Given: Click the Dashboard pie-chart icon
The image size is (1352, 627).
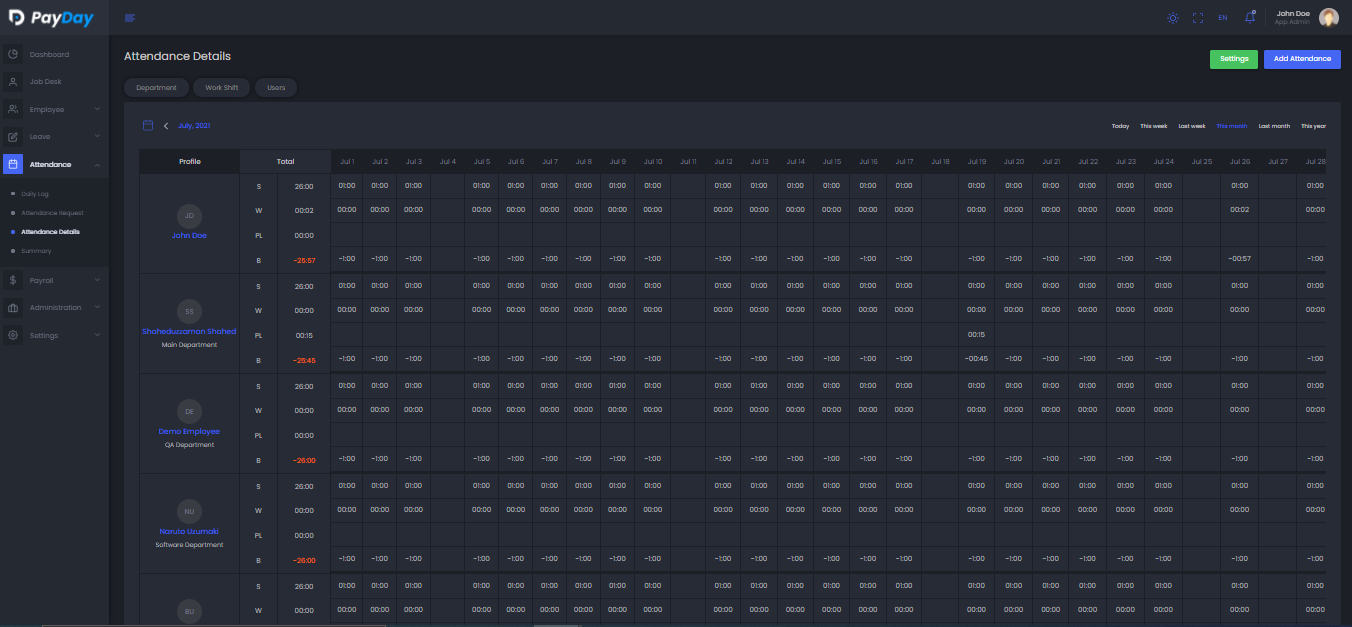Looking at the screenshot, I should [13, 54].
